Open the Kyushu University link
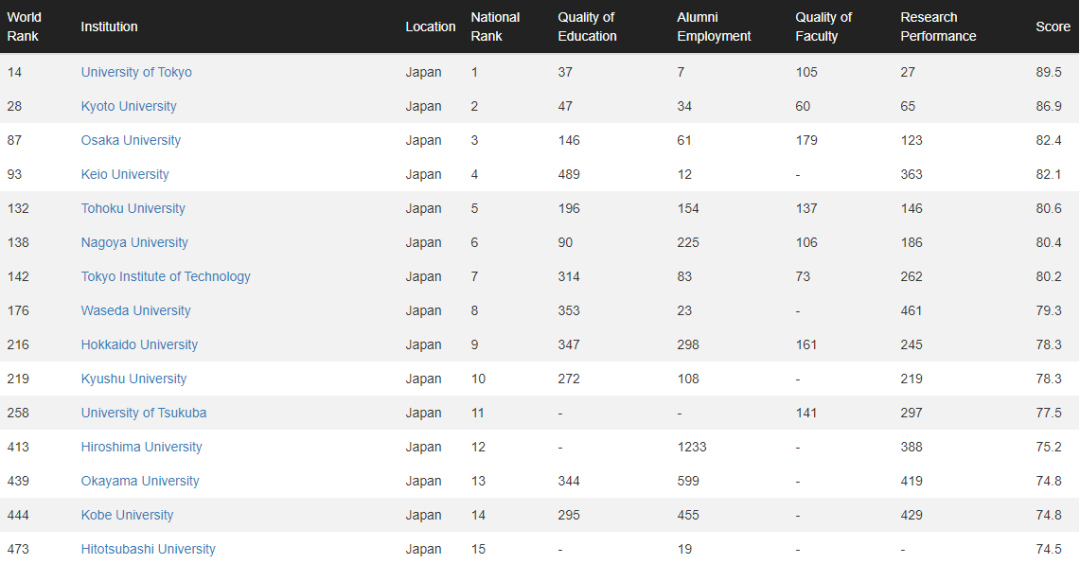The width and height of the screenshot is (1080, 564). (x=134, y=378)
